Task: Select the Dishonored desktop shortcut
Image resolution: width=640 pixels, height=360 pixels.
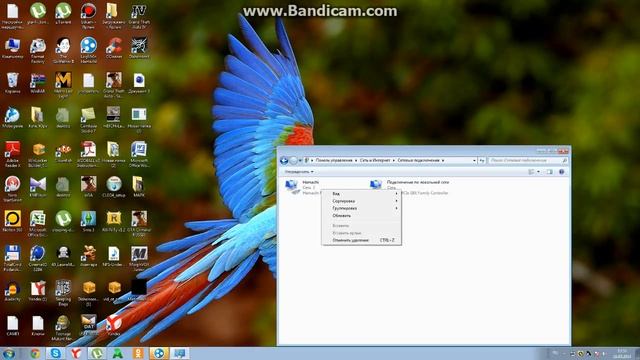Action: pos(139,48)
